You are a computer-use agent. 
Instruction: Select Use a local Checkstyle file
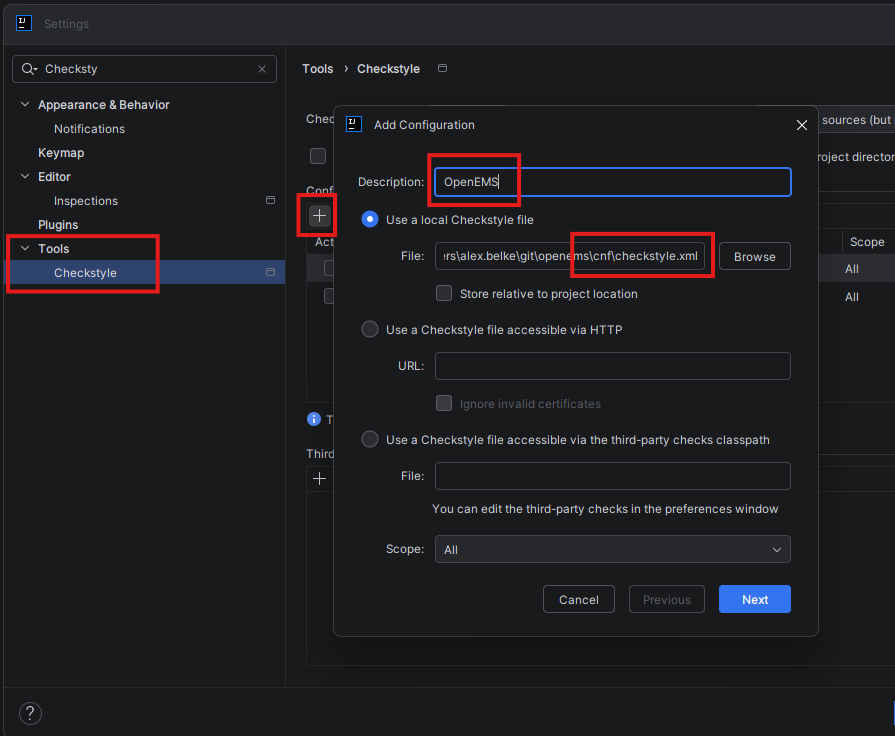click(x=370, y=219)
